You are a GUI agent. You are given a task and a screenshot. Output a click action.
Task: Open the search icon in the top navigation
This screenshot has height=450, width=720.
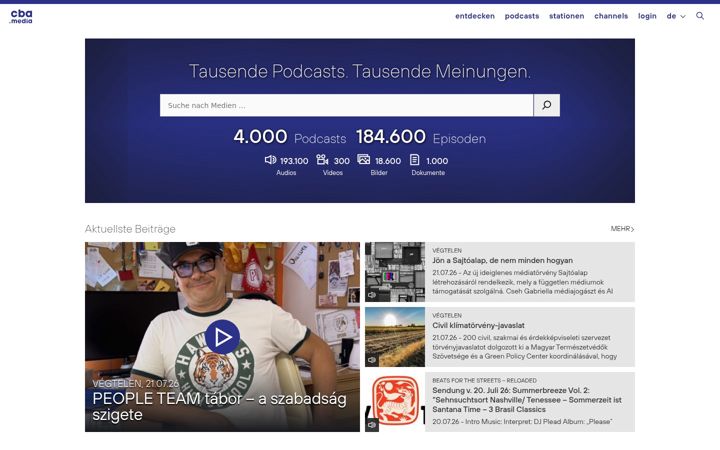point(700,16)
